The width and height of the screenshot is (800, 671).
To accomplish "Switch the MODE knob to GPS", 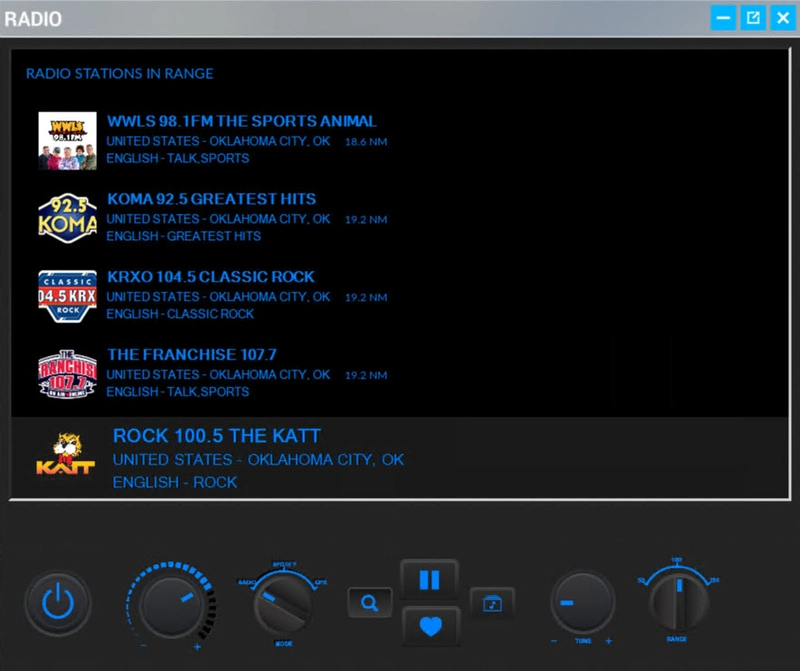I will pyautogui.click(x=318, y=581).
